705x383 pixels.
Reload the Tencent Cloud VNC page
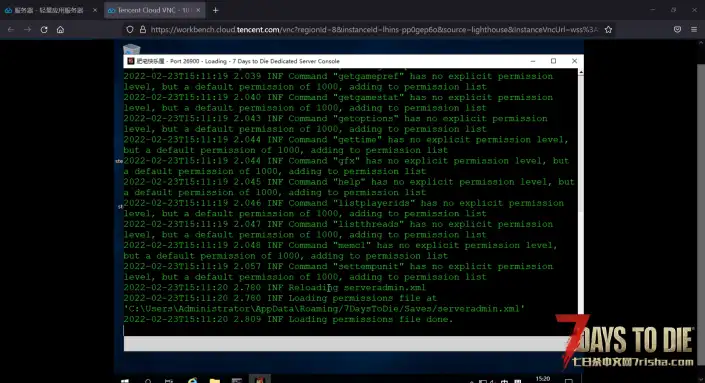click(44, 30)
